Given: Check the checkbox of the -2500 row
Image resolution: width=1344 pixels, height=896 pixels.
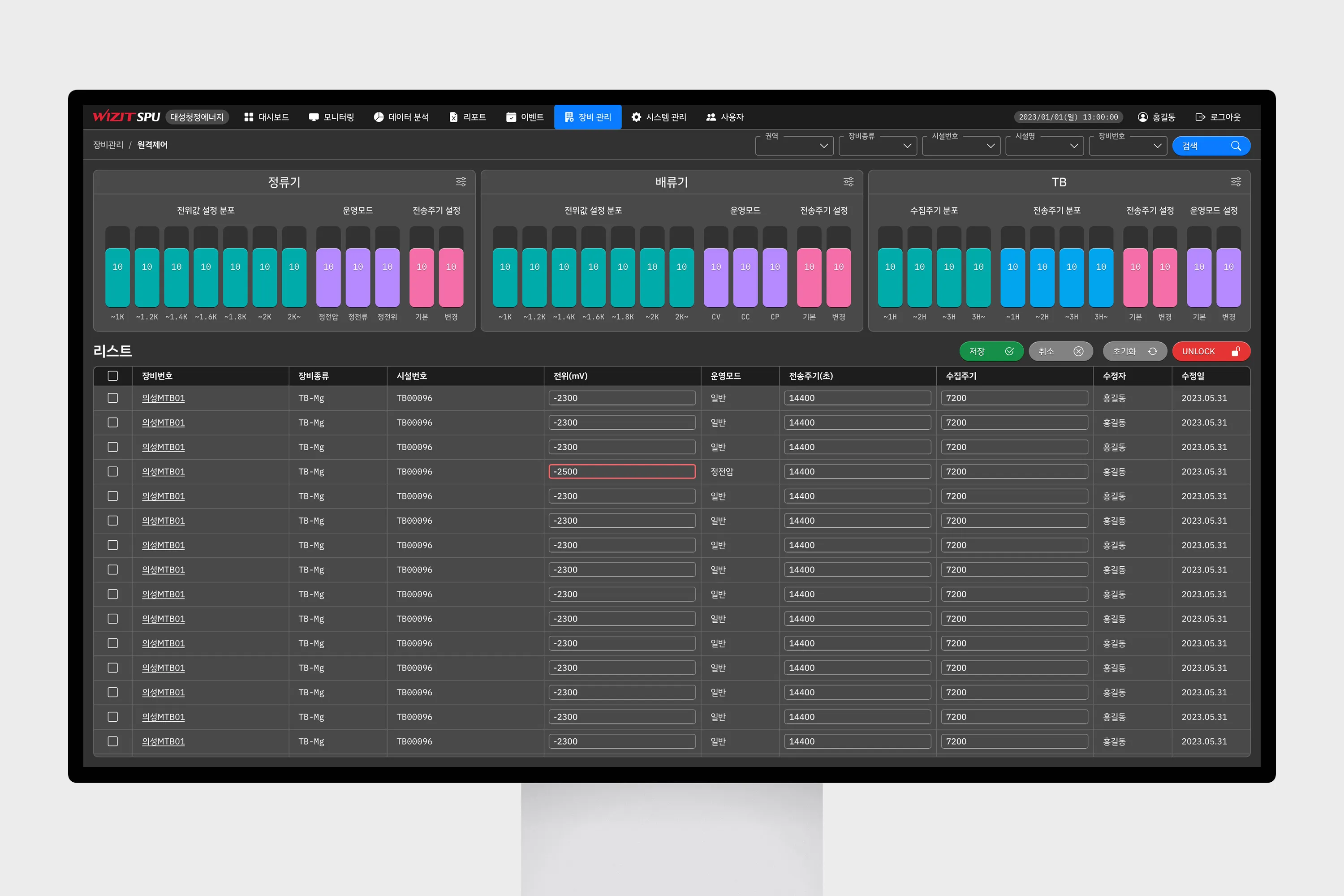Looking at the screenshot, I should tap(112, 472).
